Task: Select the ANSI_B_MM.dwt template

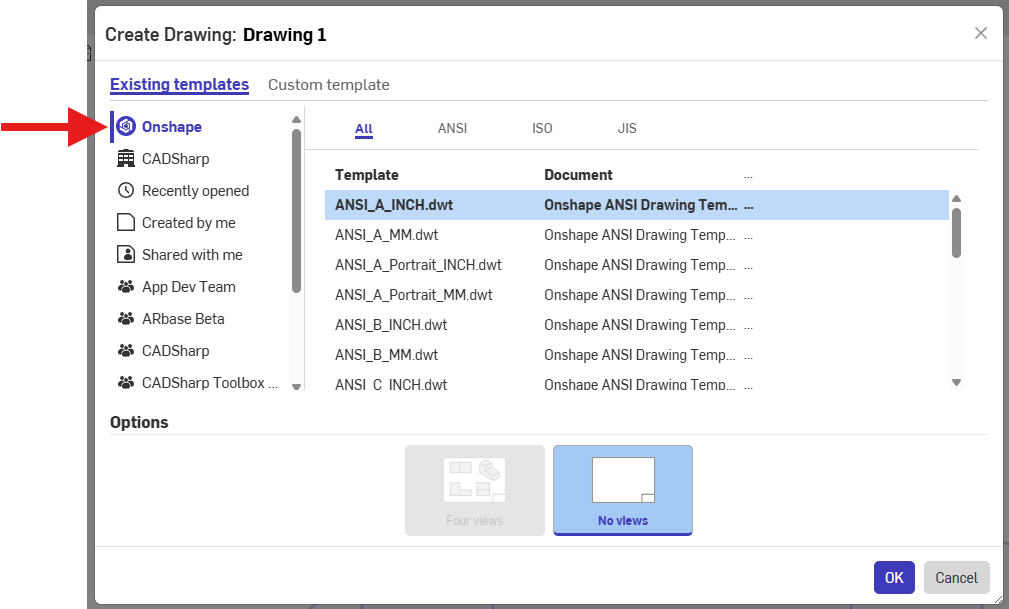Action: tap(636, 355)
